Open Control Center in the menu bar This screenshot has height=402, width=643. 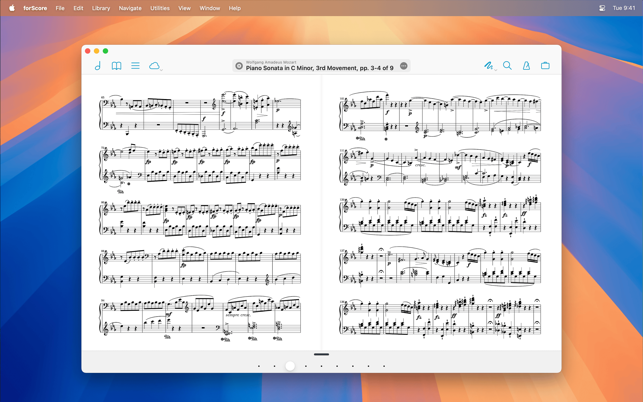602,8
